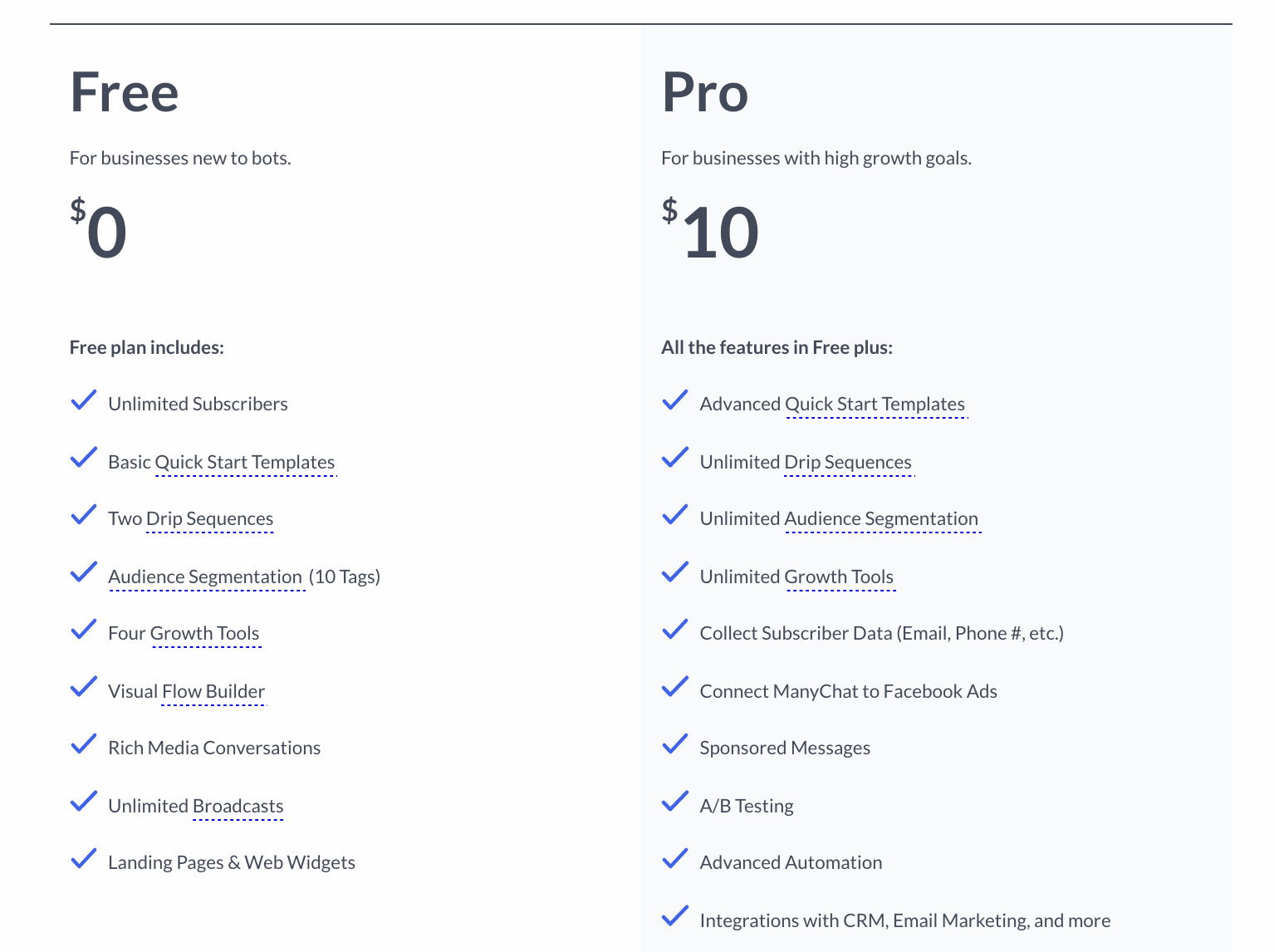The height and width of the screenshot is (952, 1274).
Task: Click checkmark beside Connect ManyChat to Facebook Ads
Action: (x=675, y=688)
